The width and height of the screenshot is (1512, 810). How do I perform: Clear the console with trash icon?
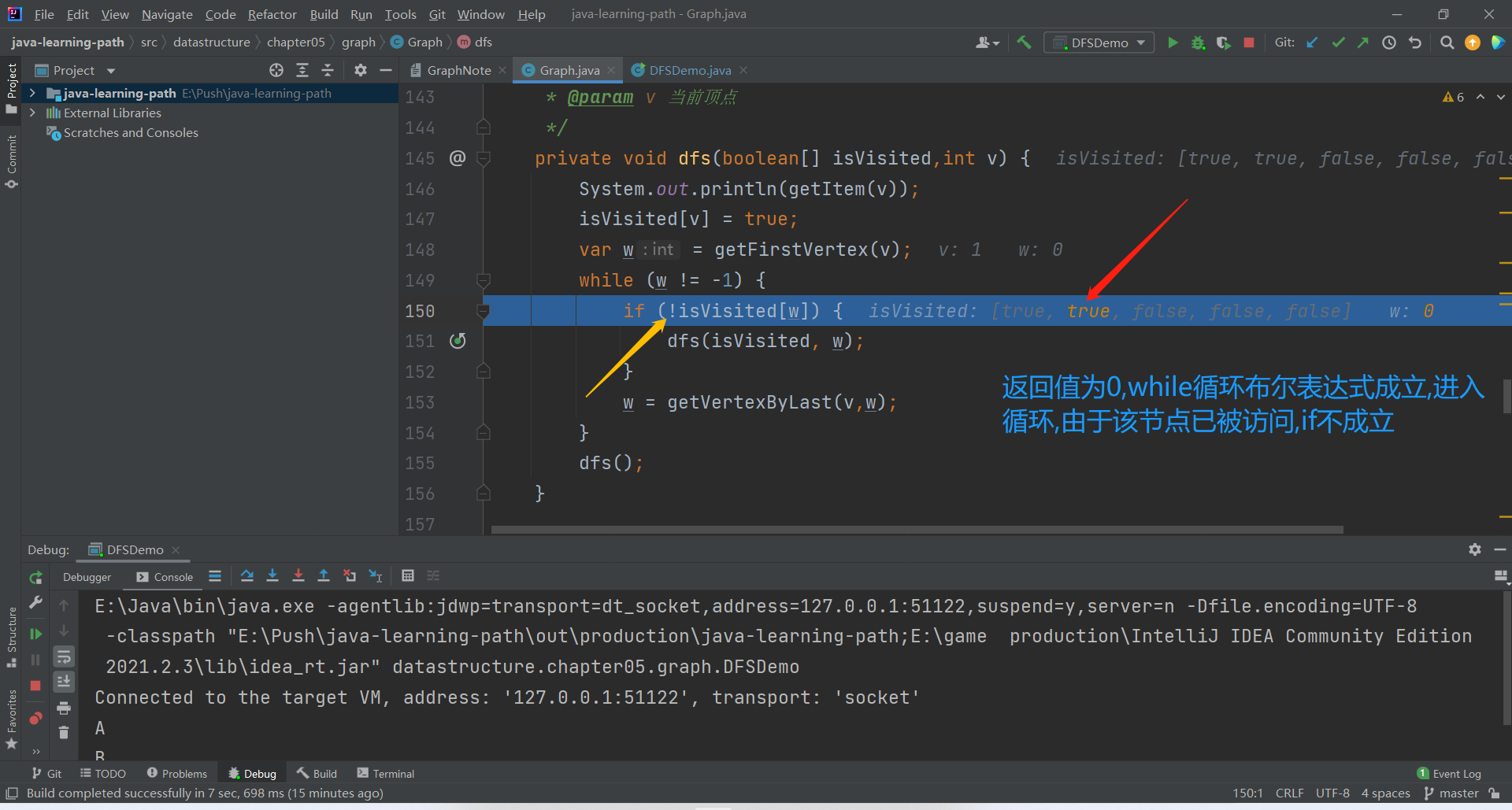64,733
